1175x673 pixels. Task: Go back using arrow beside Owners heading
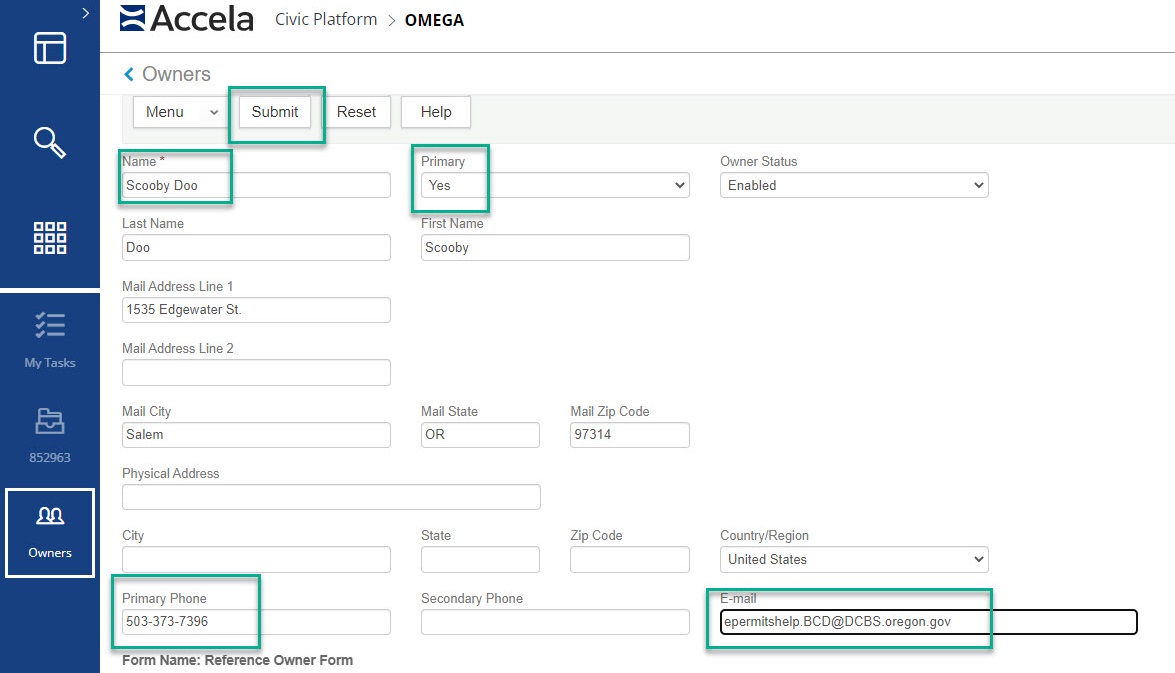(x=128, y=74)
